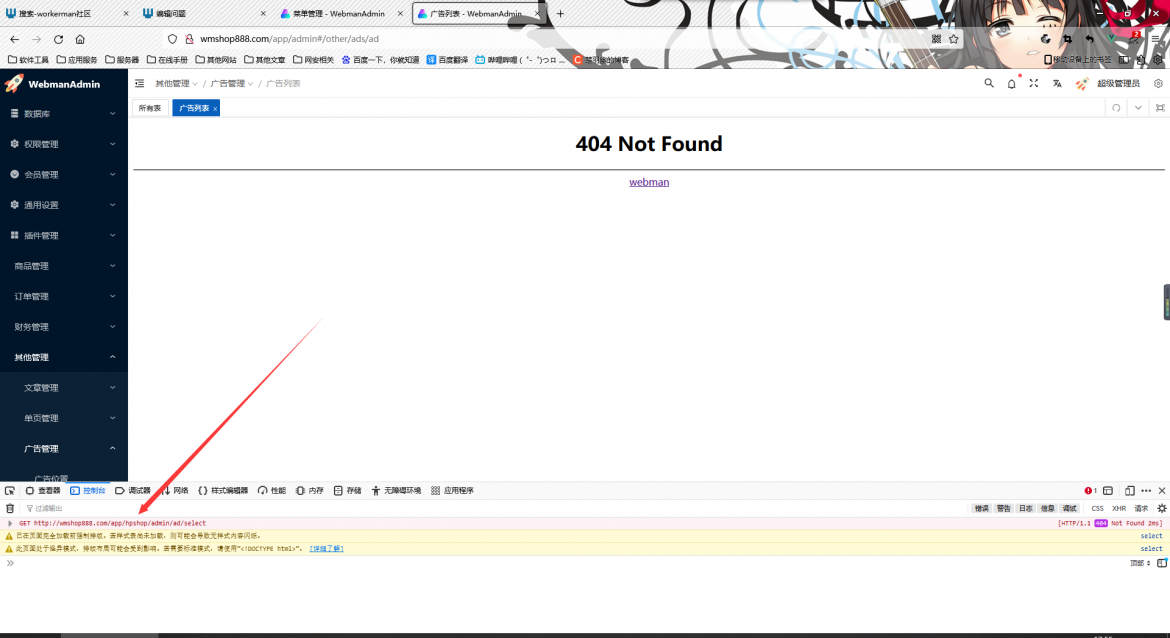Viewport: 1170px width, 638px height.
Task: Toggle devtools responsive design mode icon
Action: pyautogui.click(x=1130, y=491)
